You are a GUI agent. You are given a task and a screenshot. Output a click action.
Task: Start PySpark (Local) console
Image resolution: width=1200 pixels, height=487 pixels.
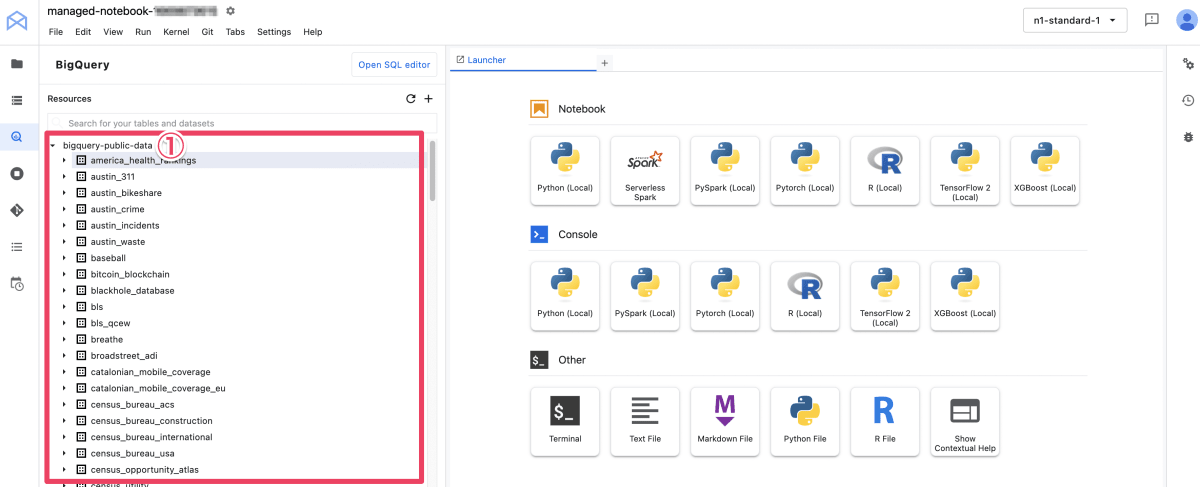[645, 296]
